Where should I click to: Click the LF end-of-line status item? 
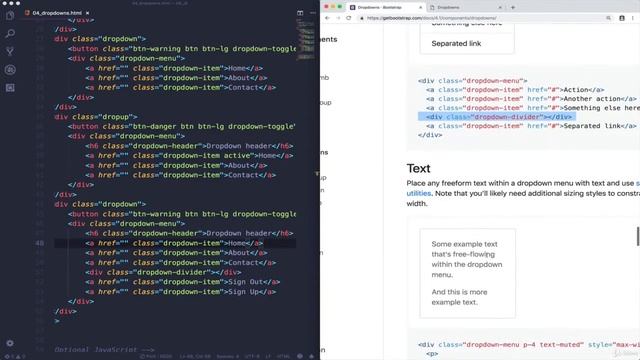coord(268,356)
